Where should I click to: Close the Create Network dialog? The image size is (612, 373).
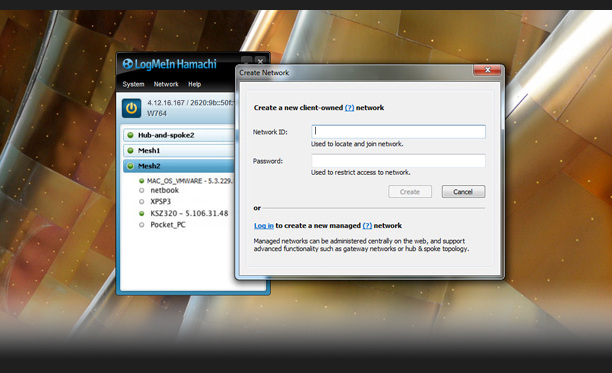(x=487, y=70)
